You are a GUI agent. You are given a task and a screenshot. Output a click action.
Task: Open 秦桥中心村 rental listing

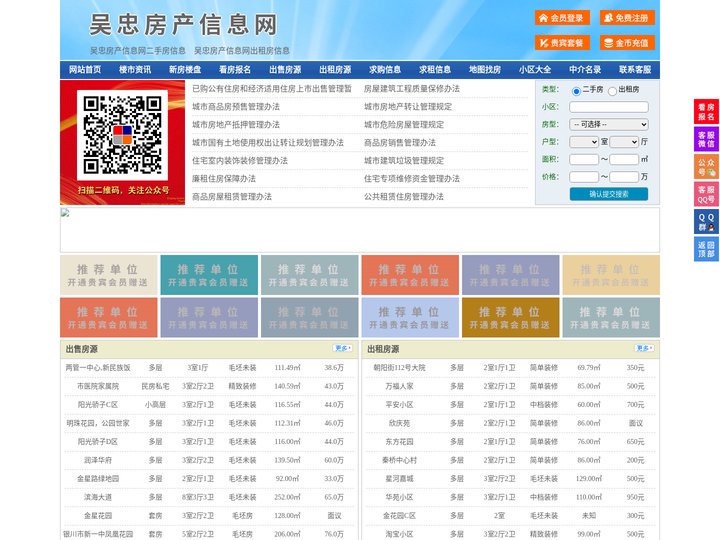[399, 460]
